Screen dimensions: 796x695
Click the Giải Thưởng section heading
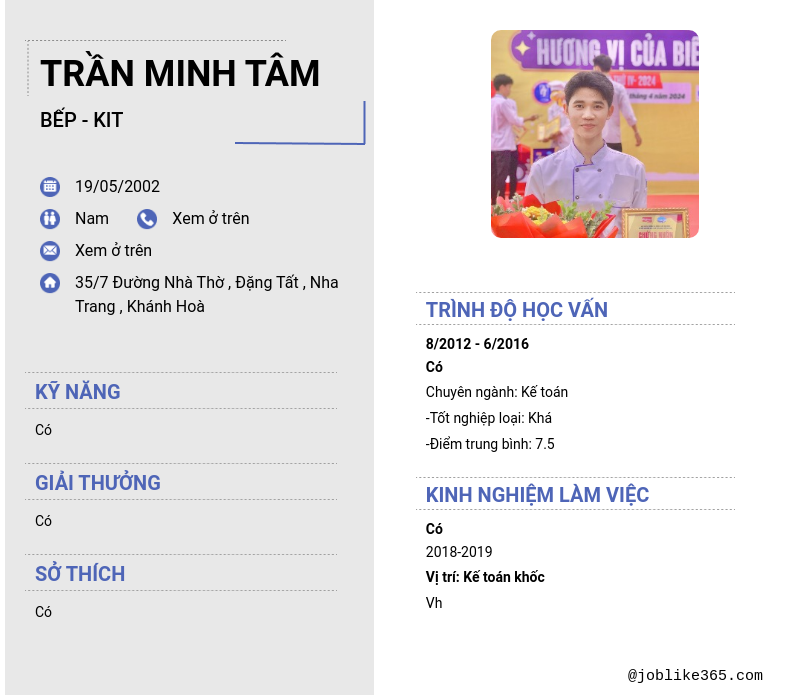98,483
